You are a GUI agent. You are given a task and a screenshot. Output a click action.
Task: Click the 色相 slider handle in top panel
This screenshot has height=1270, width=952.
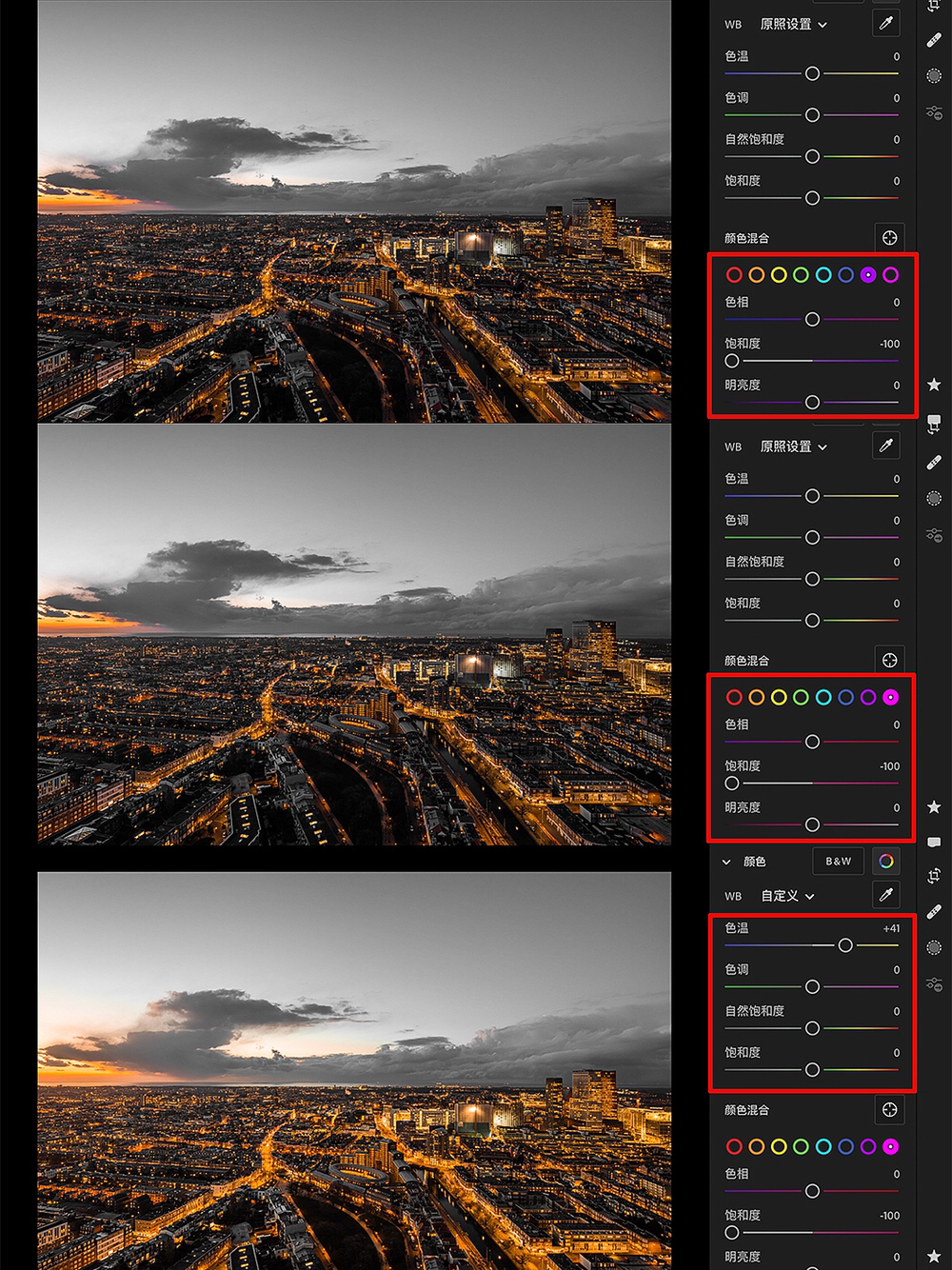coord(812,320)
